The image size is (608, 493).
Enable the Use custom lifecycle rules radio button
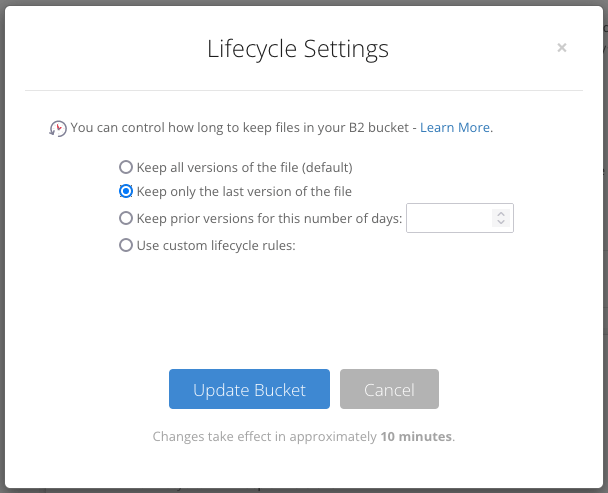pos(126,245)
